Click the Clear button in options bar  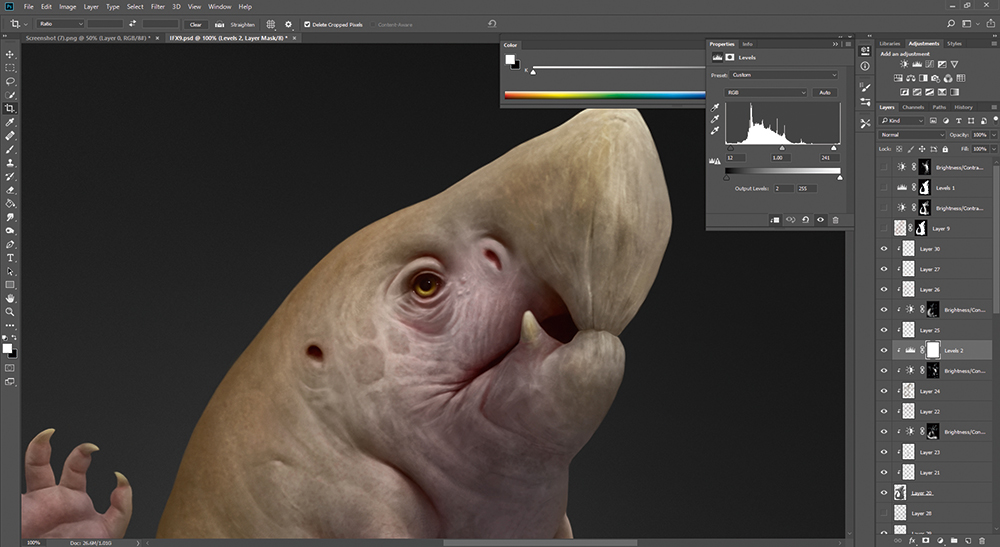(x=195, y=24)
